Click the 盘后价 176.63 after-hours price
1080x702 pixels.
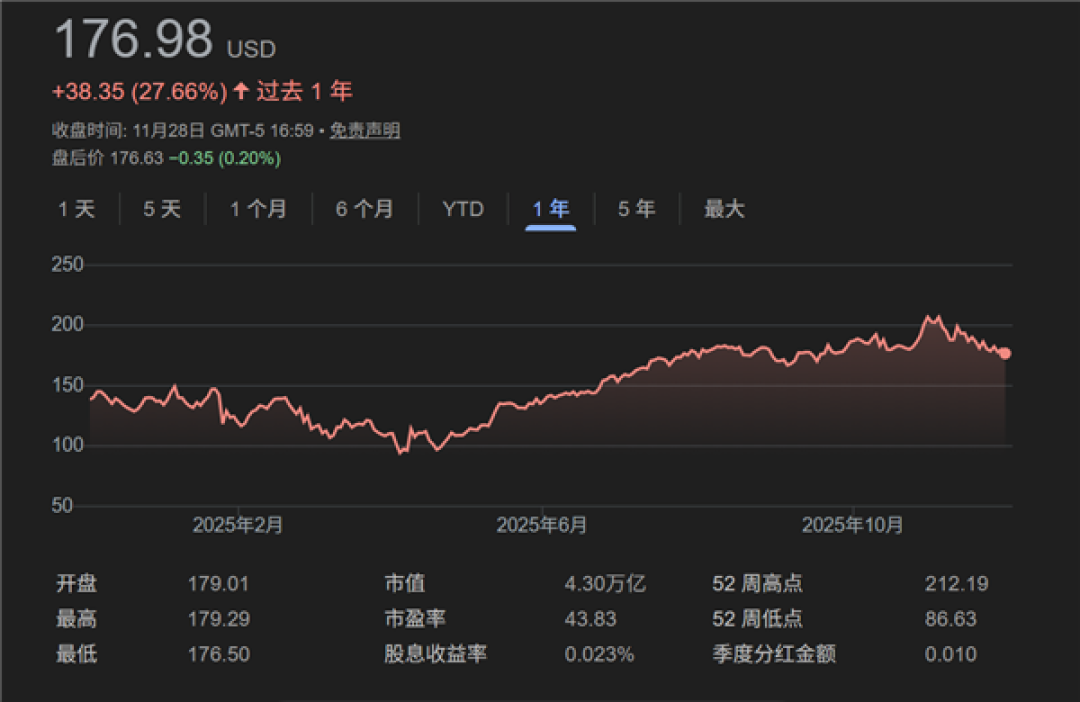[x=107, y=158]
